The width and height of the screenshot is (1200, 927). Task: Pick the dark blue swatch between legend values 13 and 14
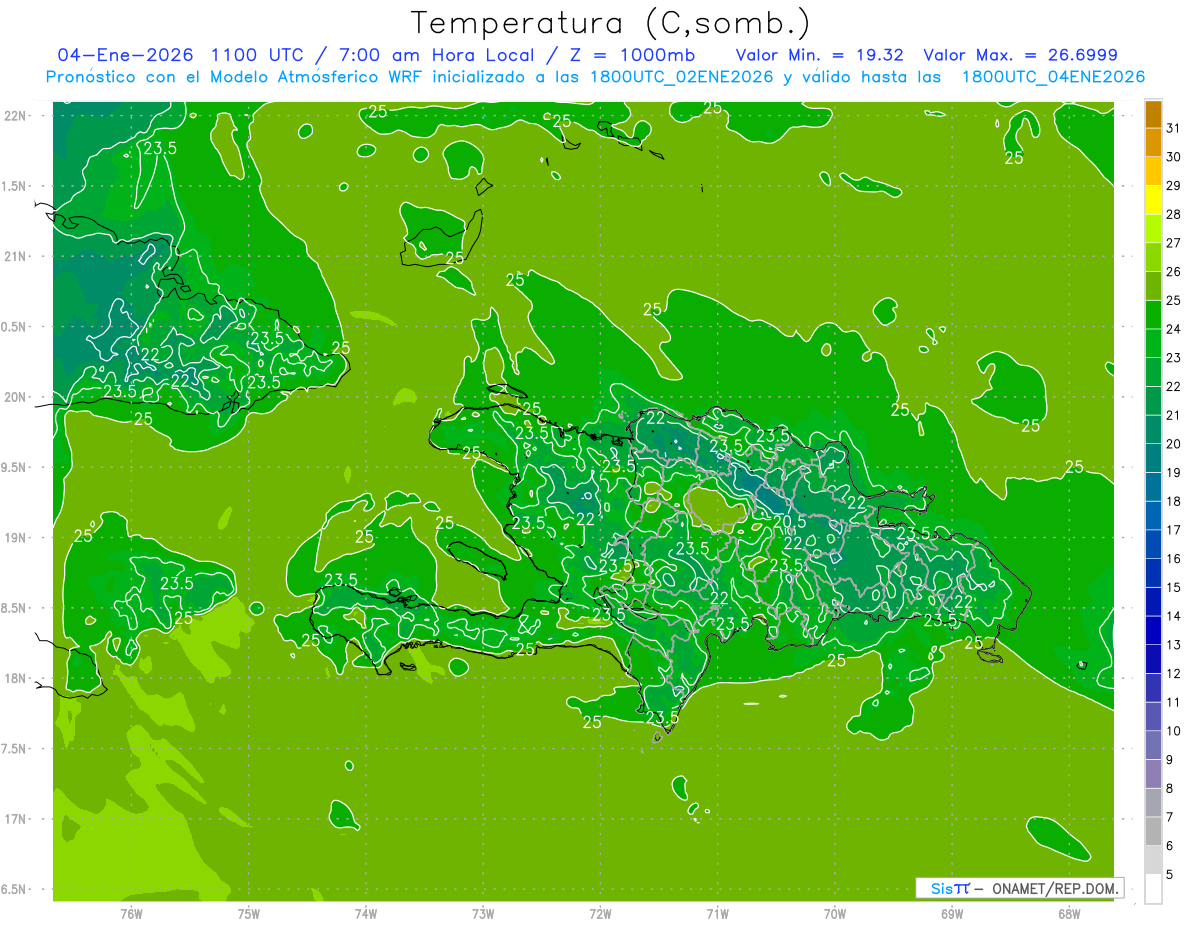[x=1153, y=631]
